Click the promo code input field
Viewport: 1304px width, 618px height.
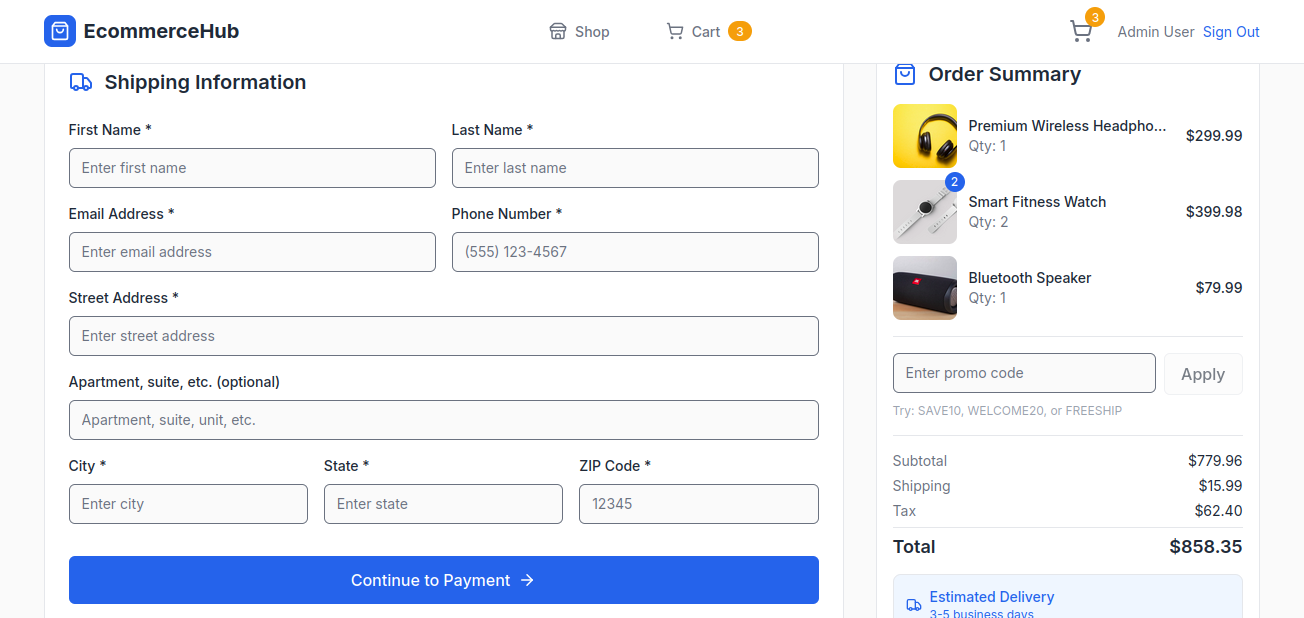coord(1024,372)
